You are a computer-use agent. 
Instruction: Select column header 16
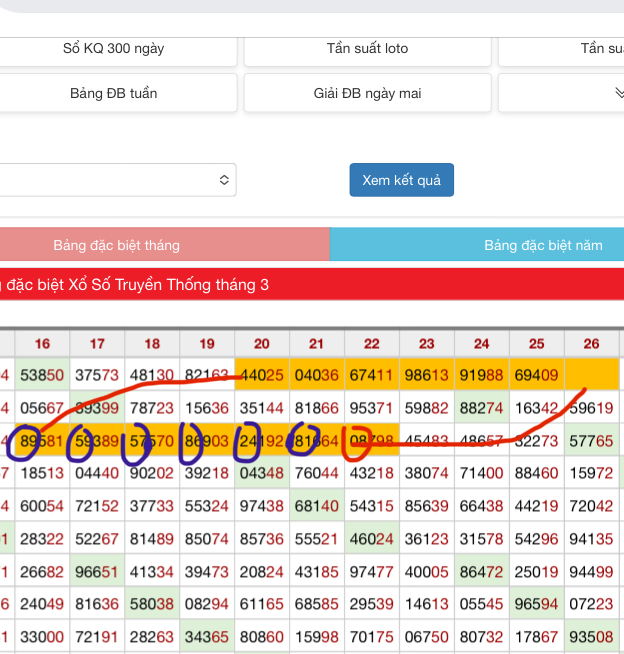42,344
